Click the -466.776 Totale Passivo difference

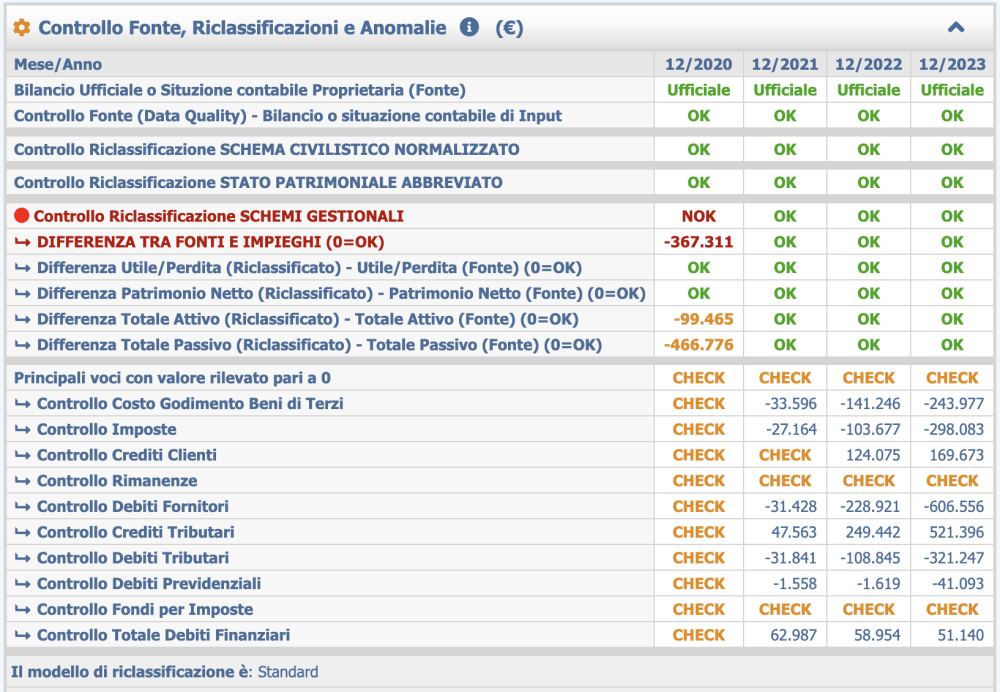coord(698,345)
